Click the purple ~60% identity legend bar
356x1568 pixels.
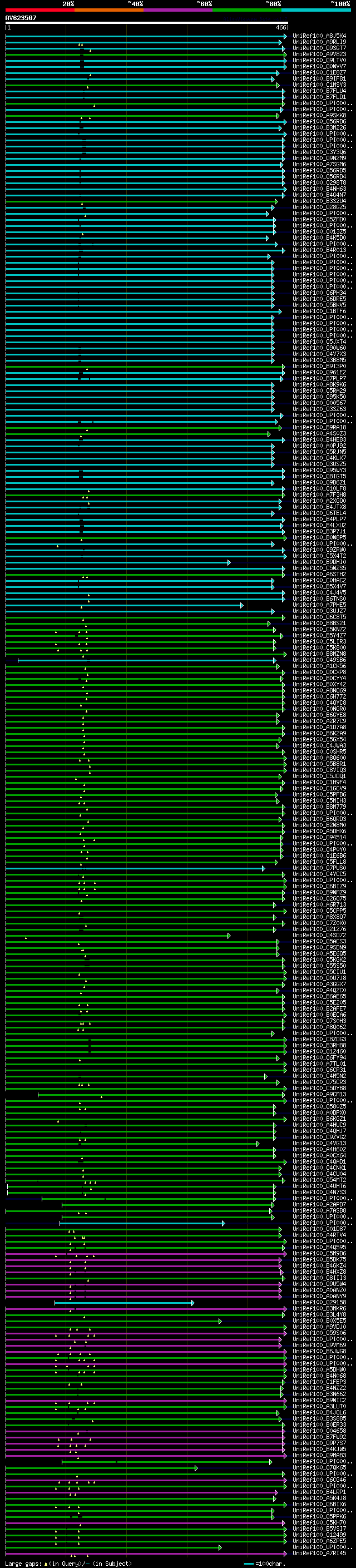click(177, 10)
